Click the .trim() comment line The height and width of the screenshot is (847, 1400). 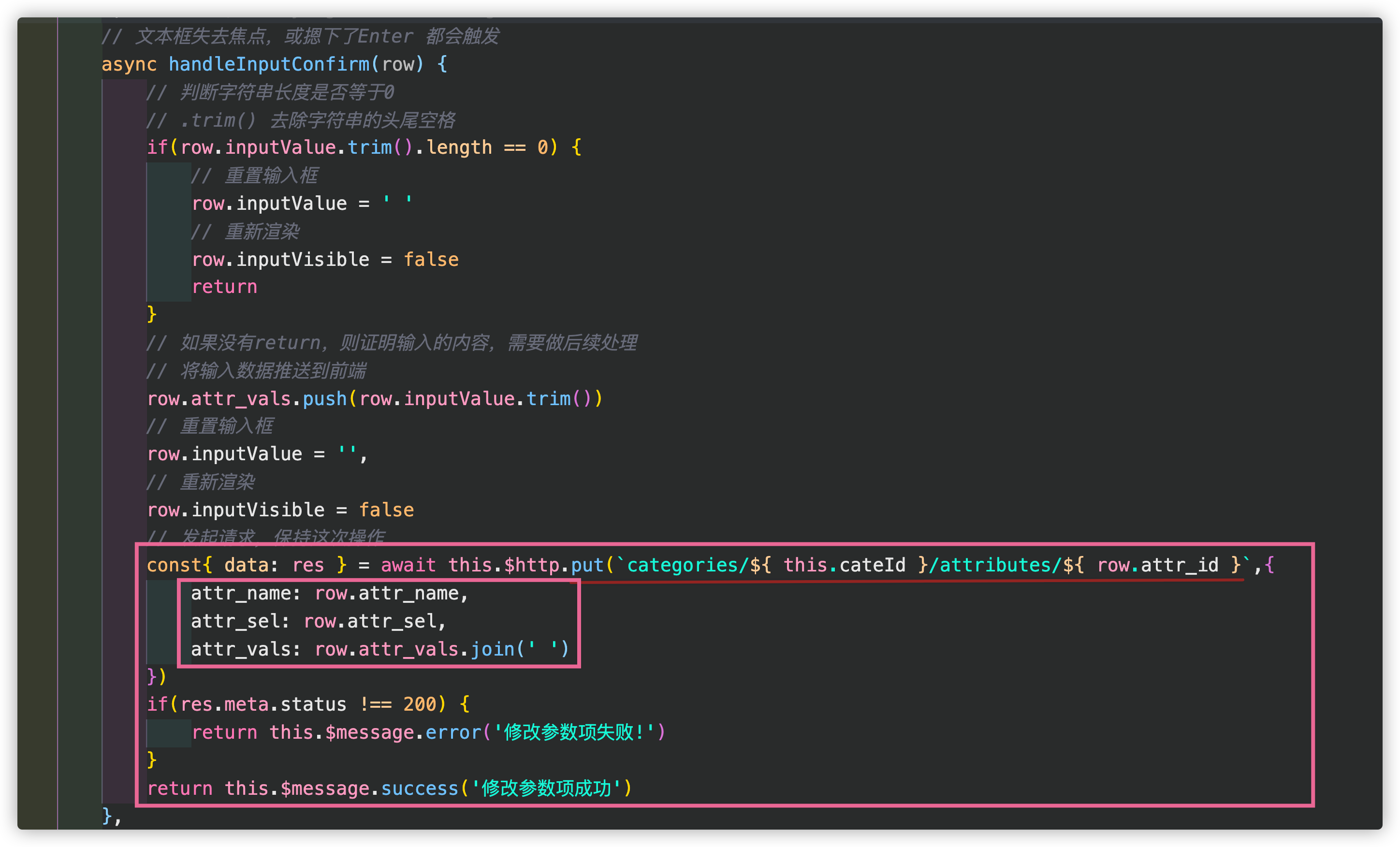point(301,120)
